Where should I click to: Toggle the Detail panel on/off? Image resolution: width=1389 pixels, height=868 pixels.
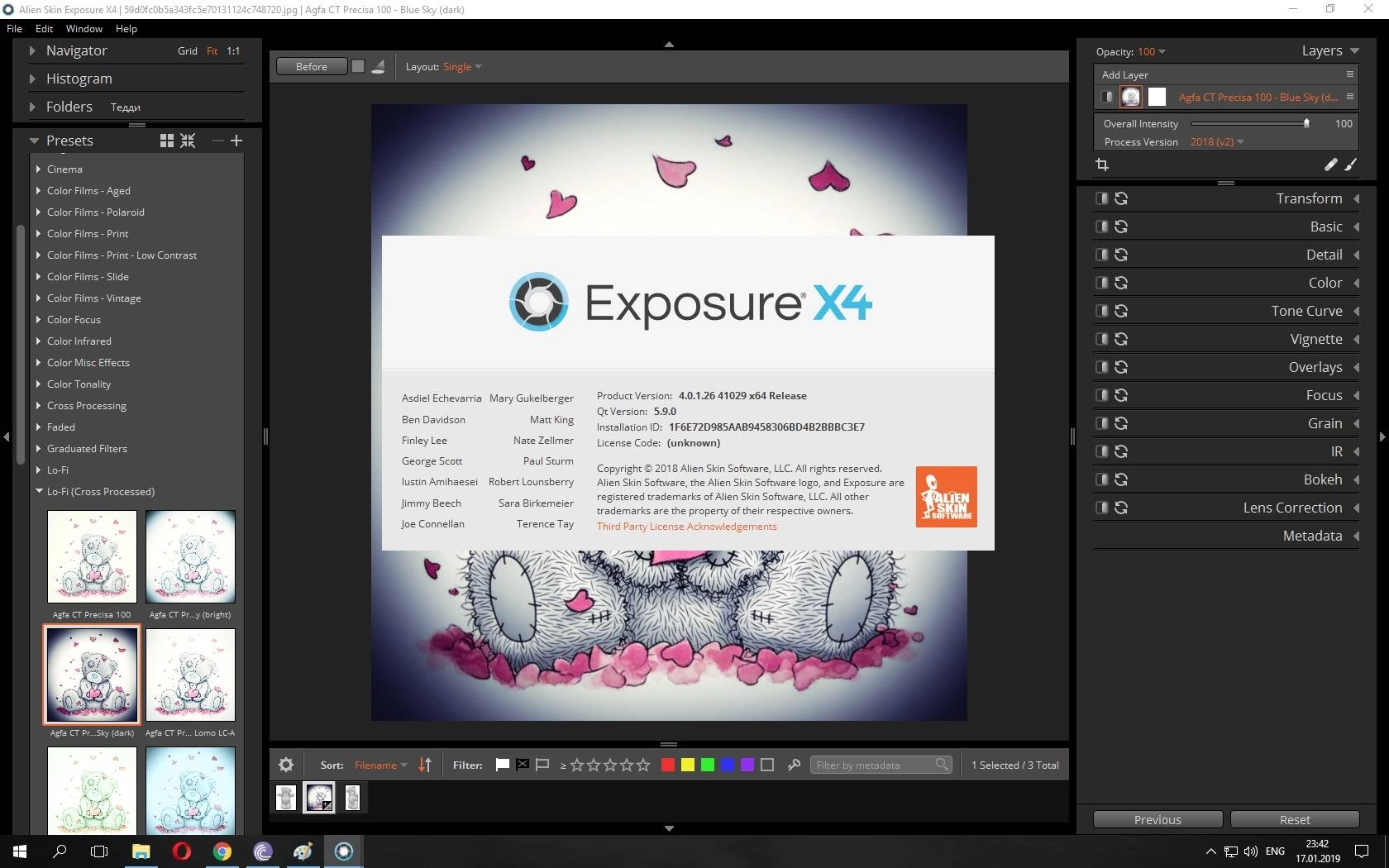[x=1101, y=255]
